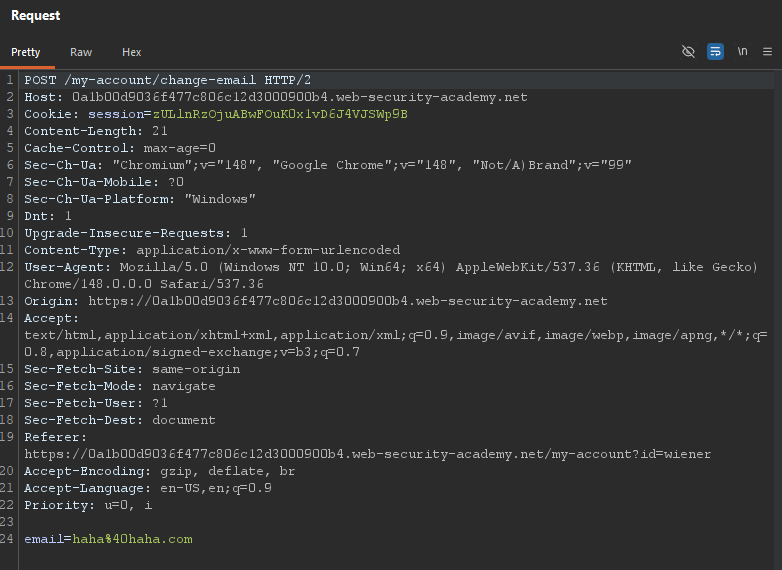Click the Sec-Fetch-Mode: navigate line
The width and height of the screenshot is (782, 570).
[x=120, y=386]
